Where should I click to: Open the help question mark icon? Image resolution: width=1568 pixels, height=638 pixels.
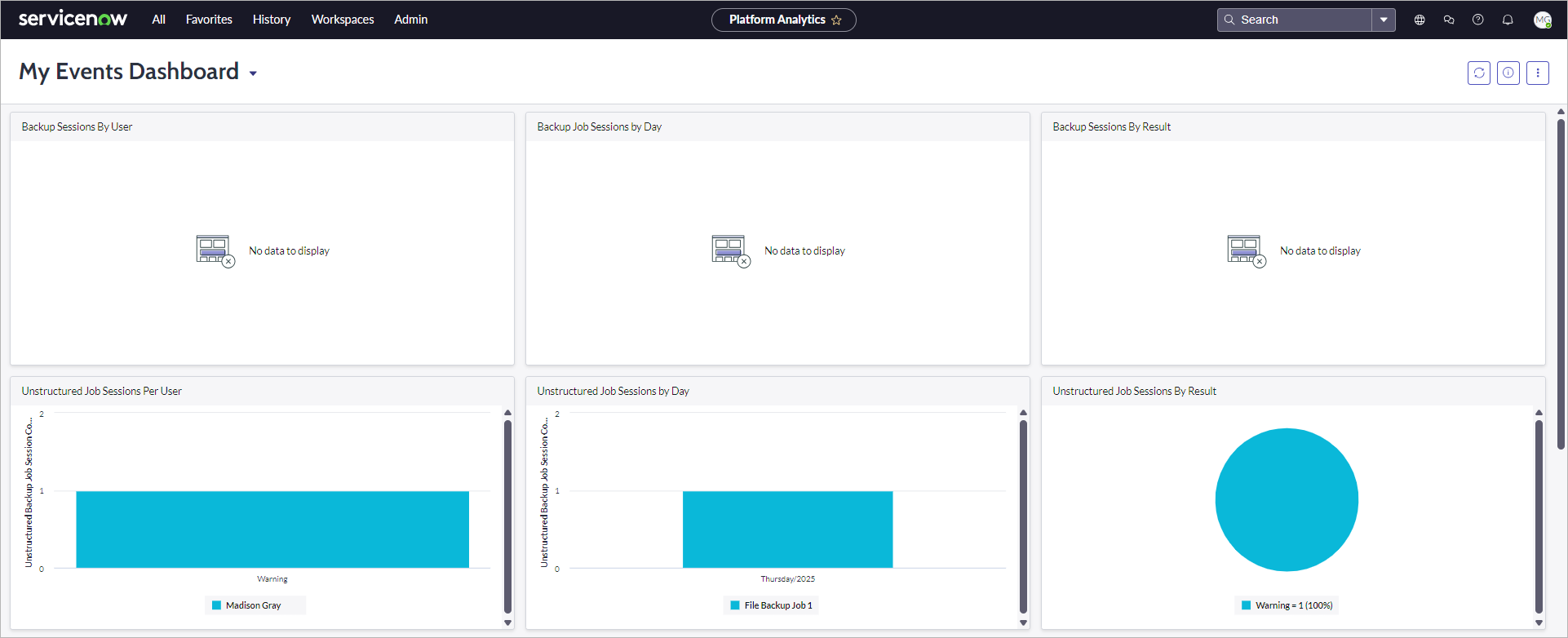coord(1477,20)
